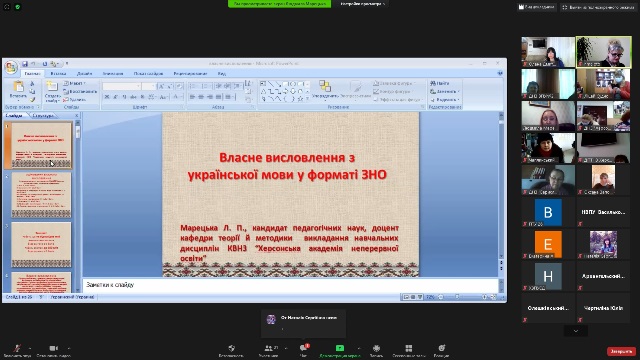This screenshot has height=360, width=640.
Task: Click the Paste clipboard icon
Action: (18, 87)
